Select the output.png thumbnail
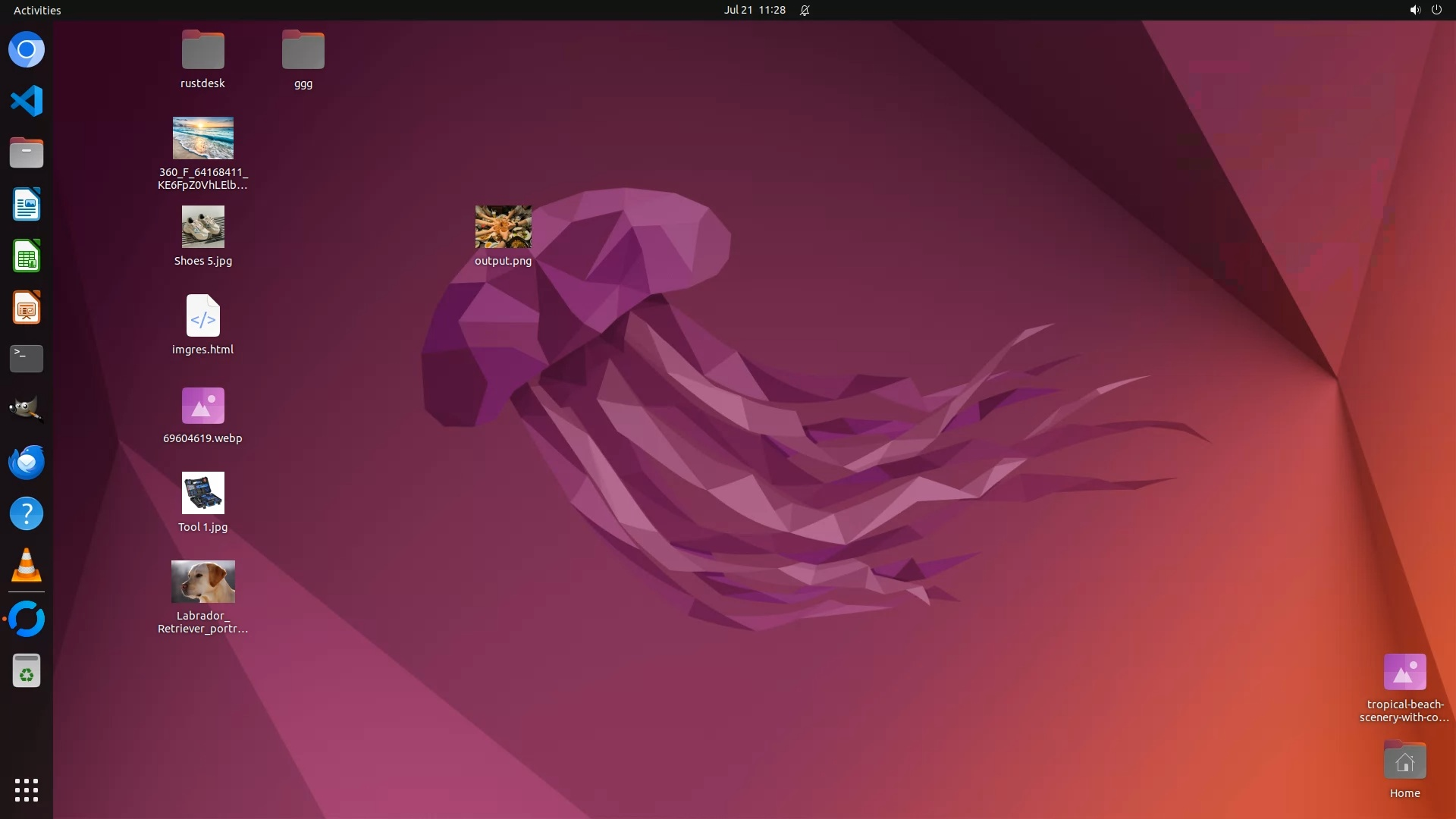 503,227
